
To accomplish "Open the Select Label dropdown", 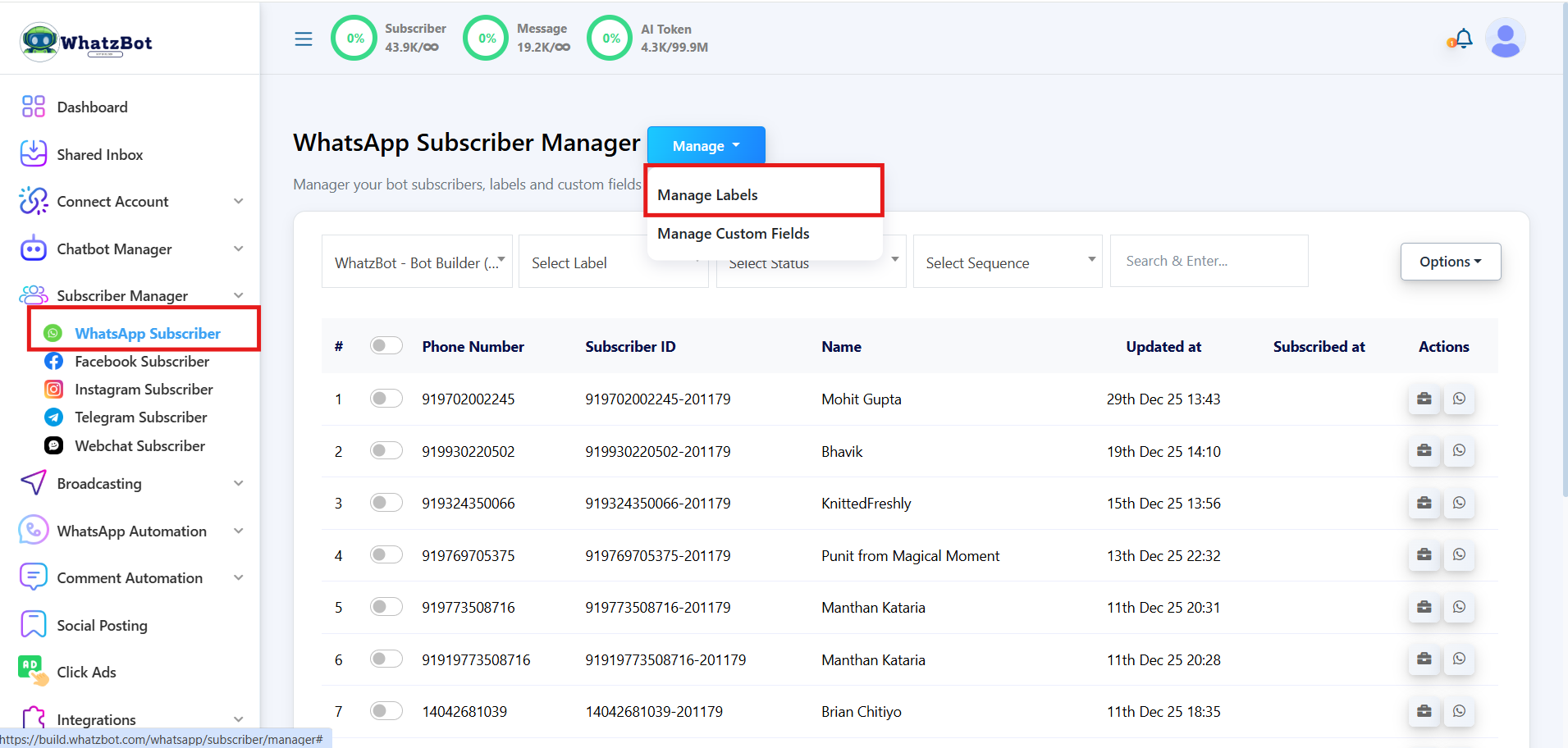I will tap(613, 262).
